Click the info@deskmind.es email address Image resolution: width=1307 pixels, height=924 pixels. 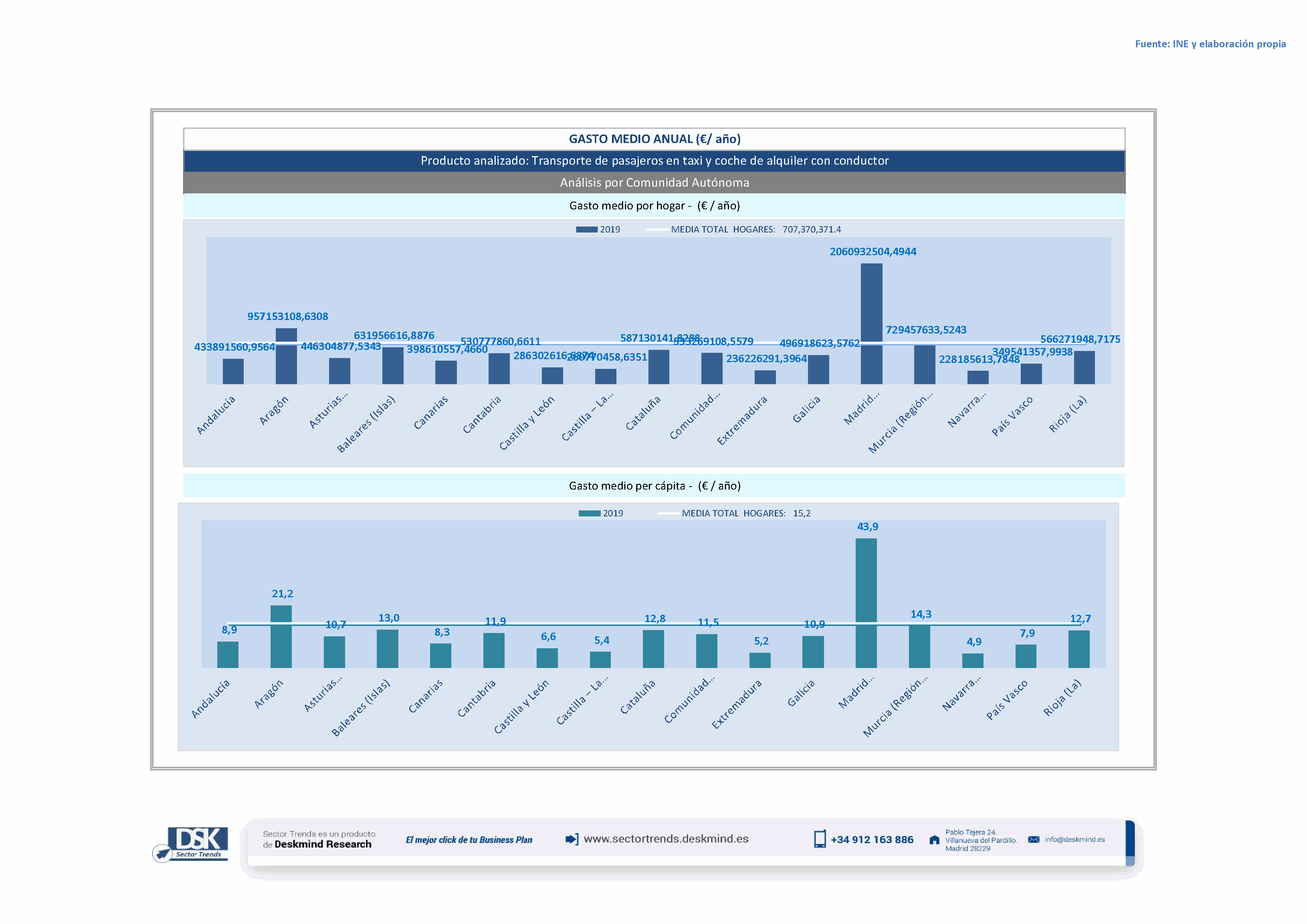click(x=1074, y=839)
